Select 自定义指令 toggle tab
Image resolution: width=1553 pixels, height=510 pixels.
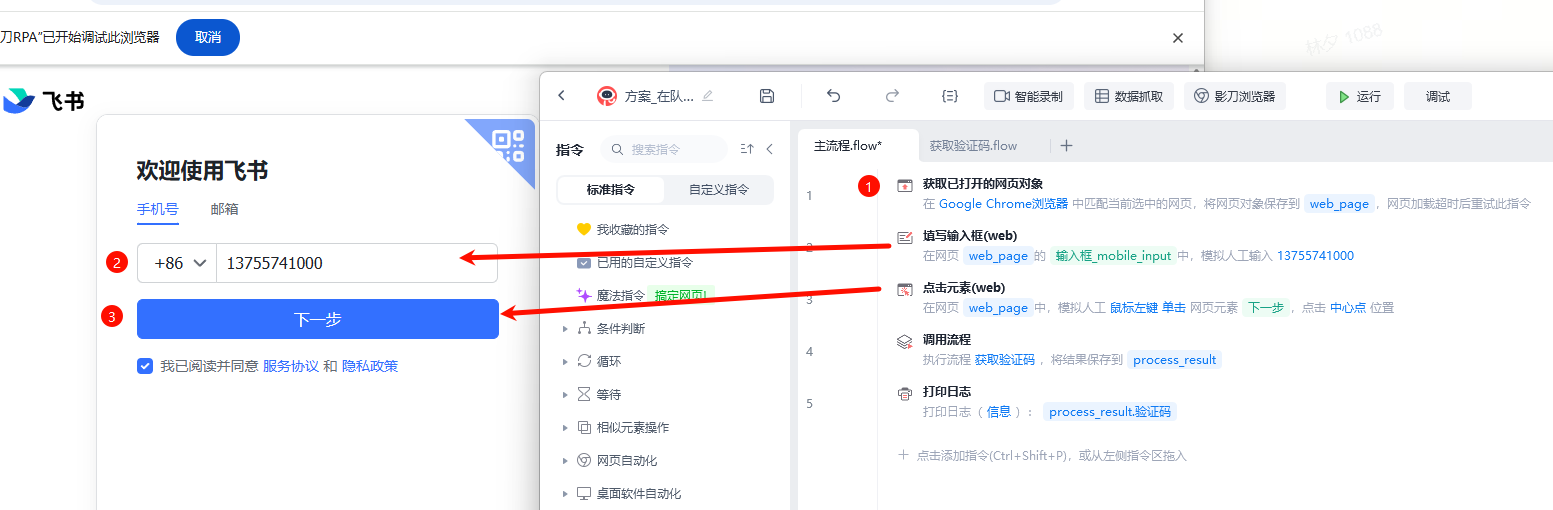click(x=719, y=190)
